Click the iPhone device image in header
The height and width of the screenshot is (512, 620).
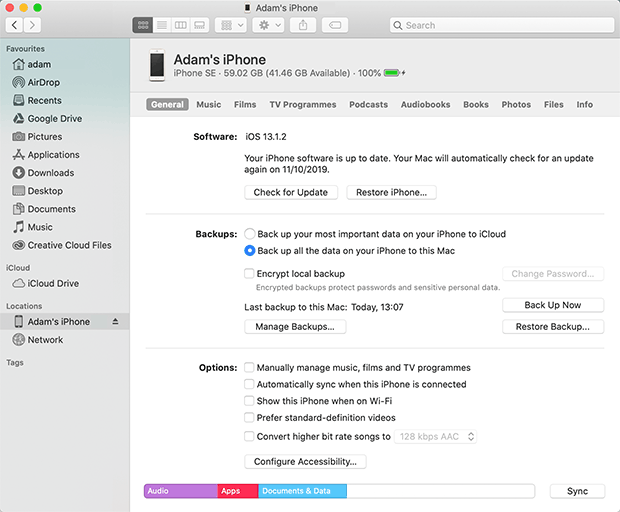[x=157, y=66]
